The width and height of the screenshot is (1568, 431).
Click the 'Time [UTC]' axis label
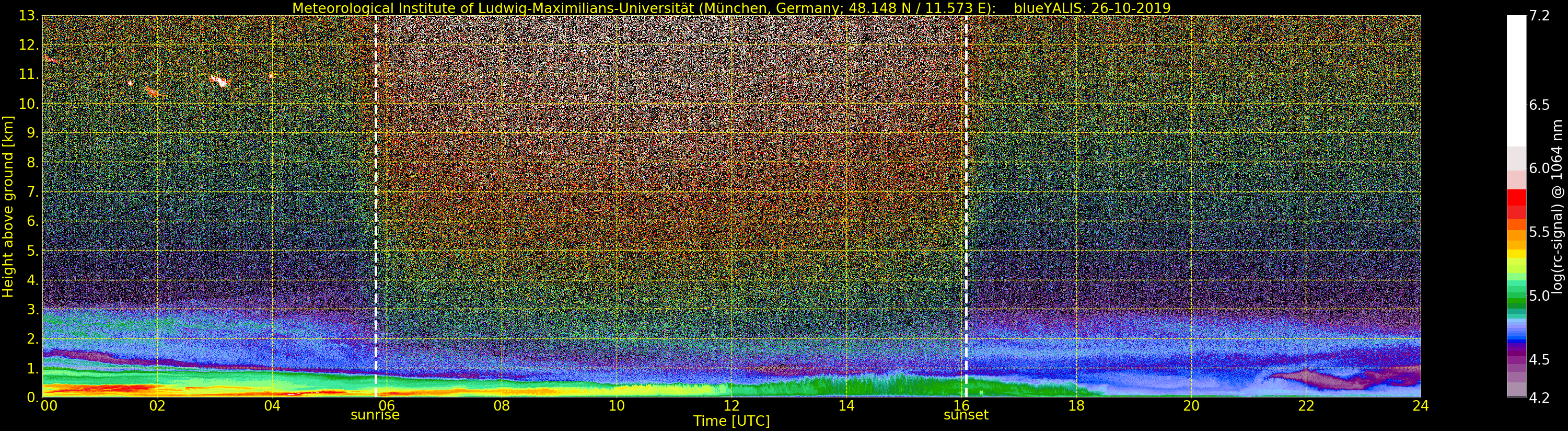click(731, 421)
